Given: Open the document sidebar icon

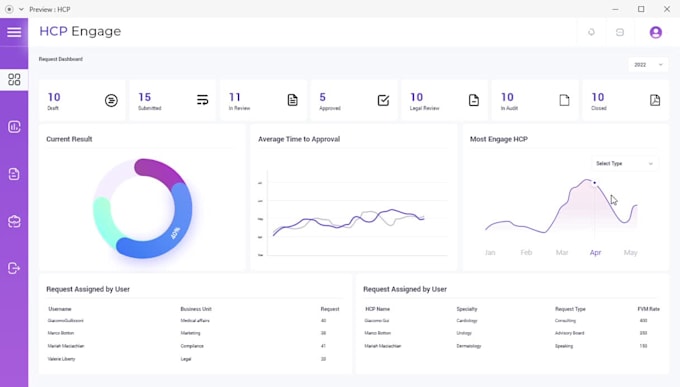Looking at the screenshot, I should point(14,174).
